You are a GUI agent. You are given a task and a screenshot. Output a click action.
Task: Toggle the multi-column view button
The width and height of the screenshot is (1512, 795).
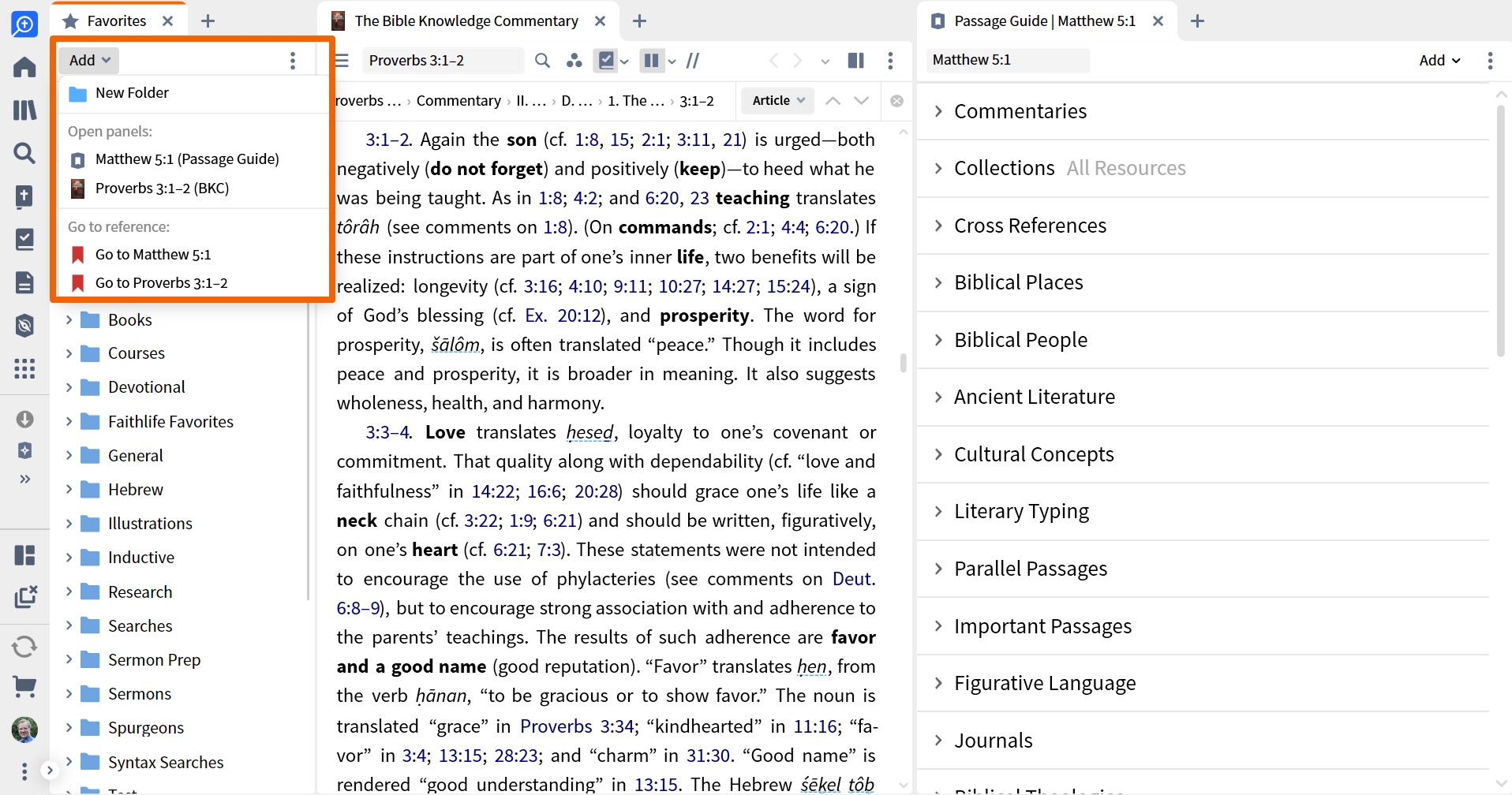coord(651,61)
